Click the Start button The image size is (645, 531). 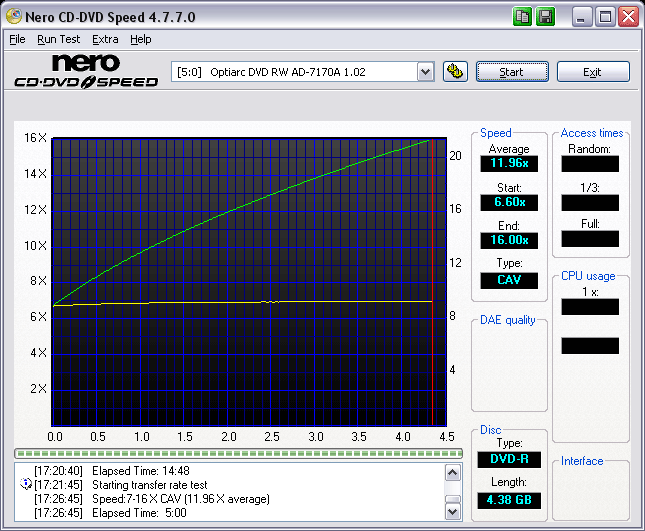[x=512, y=72]
